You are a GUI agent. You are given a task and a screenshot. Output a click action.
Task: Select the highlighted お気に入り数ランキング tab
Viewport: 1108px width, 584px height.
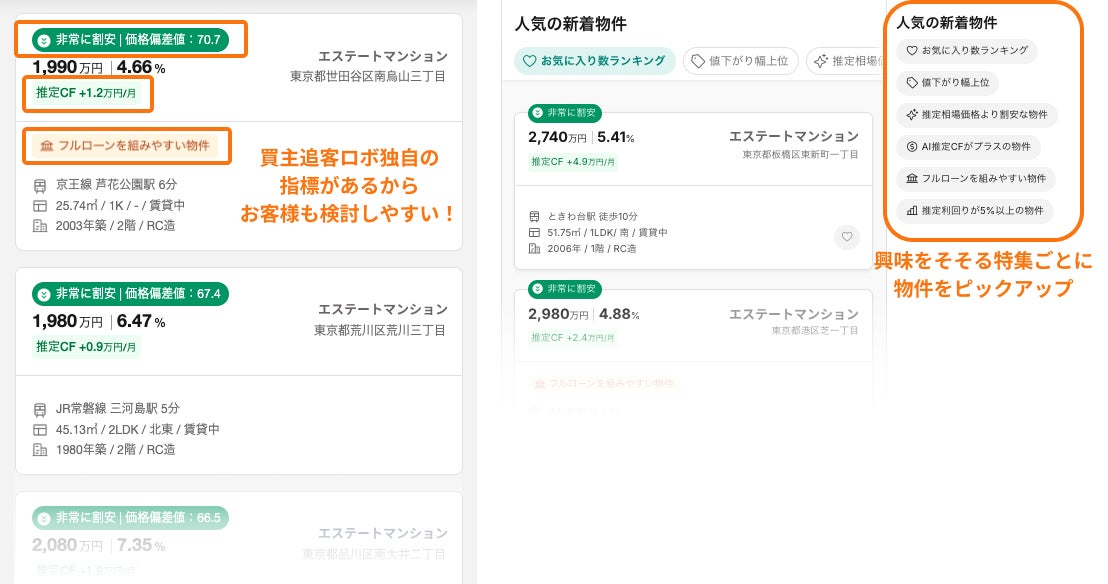[x=594, y=61]
